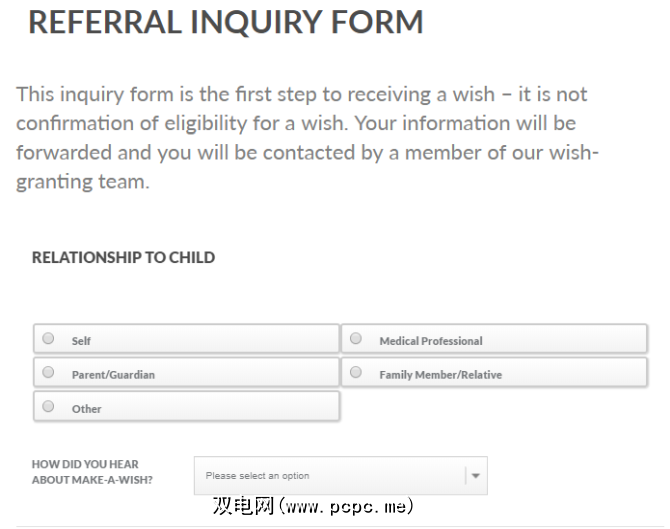Click the words "granting team" in the paragraph

coord(82,184)
